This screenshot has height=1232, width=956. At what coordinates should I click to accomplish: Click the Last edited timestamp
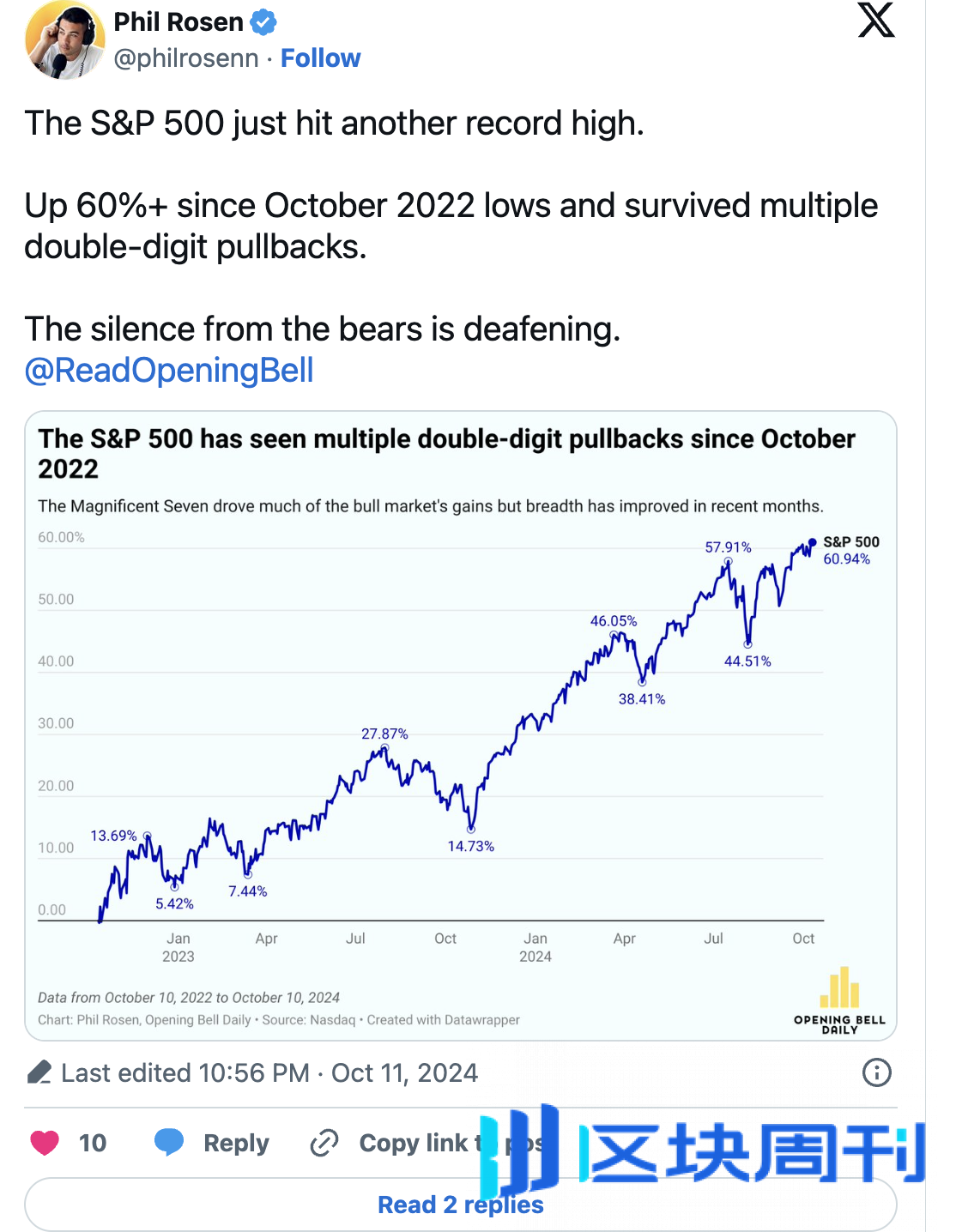[269, 1072]
